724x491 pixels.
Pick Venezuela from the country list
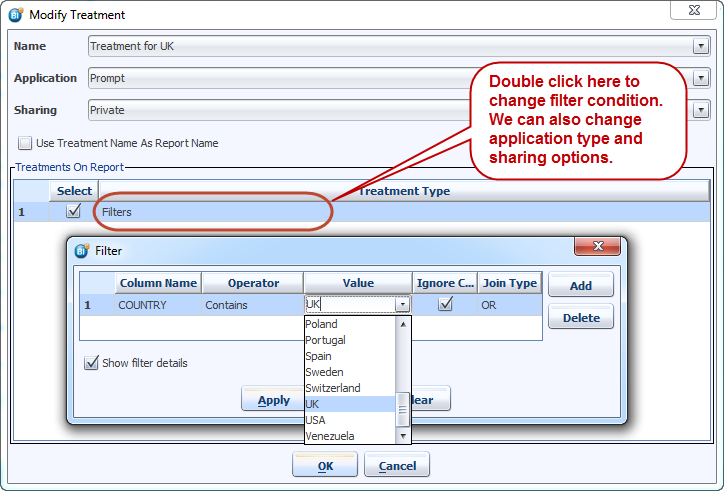330,436
